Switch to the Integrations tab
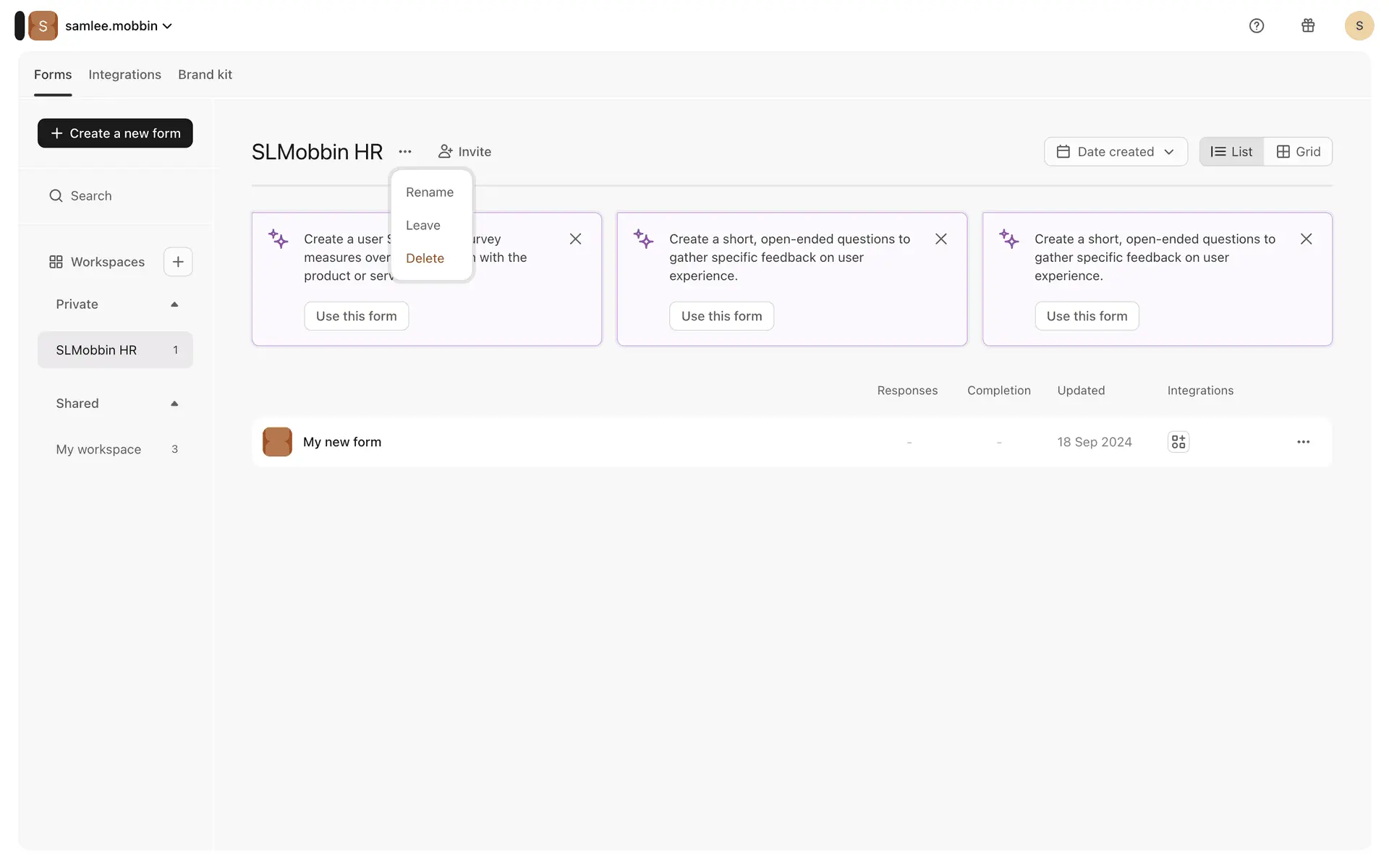This screenshot has width=1389, height=868. click(124, 75)
